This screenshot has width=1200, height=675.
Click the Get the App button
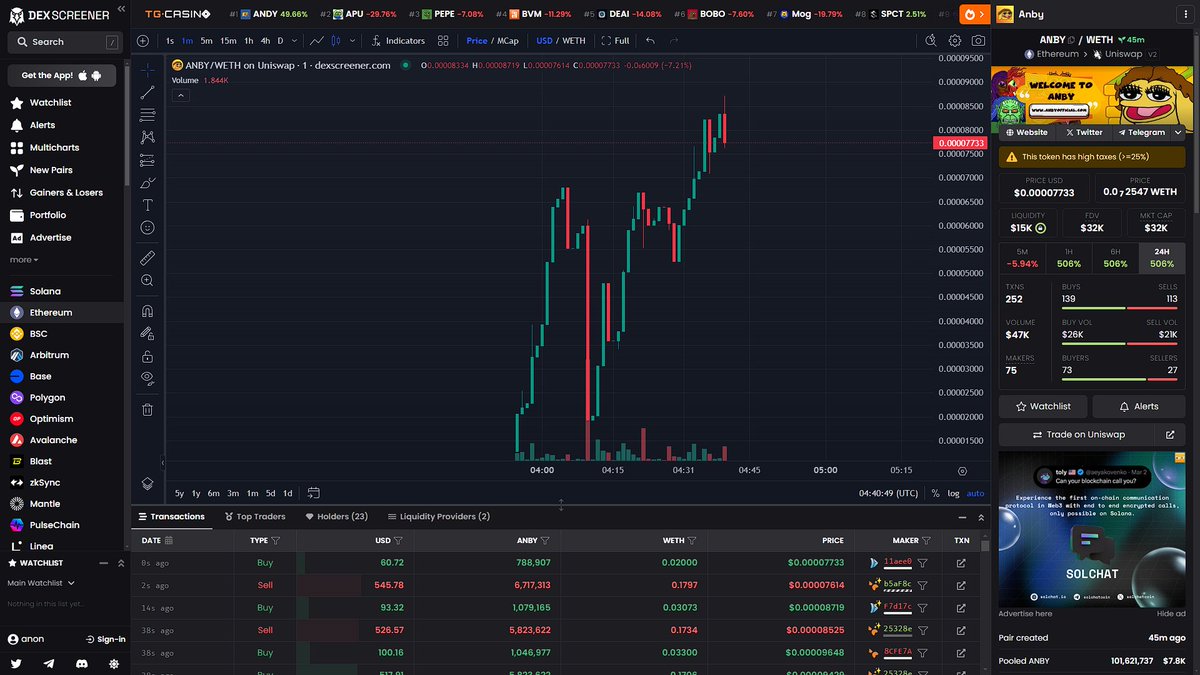(x=62, y=76)
